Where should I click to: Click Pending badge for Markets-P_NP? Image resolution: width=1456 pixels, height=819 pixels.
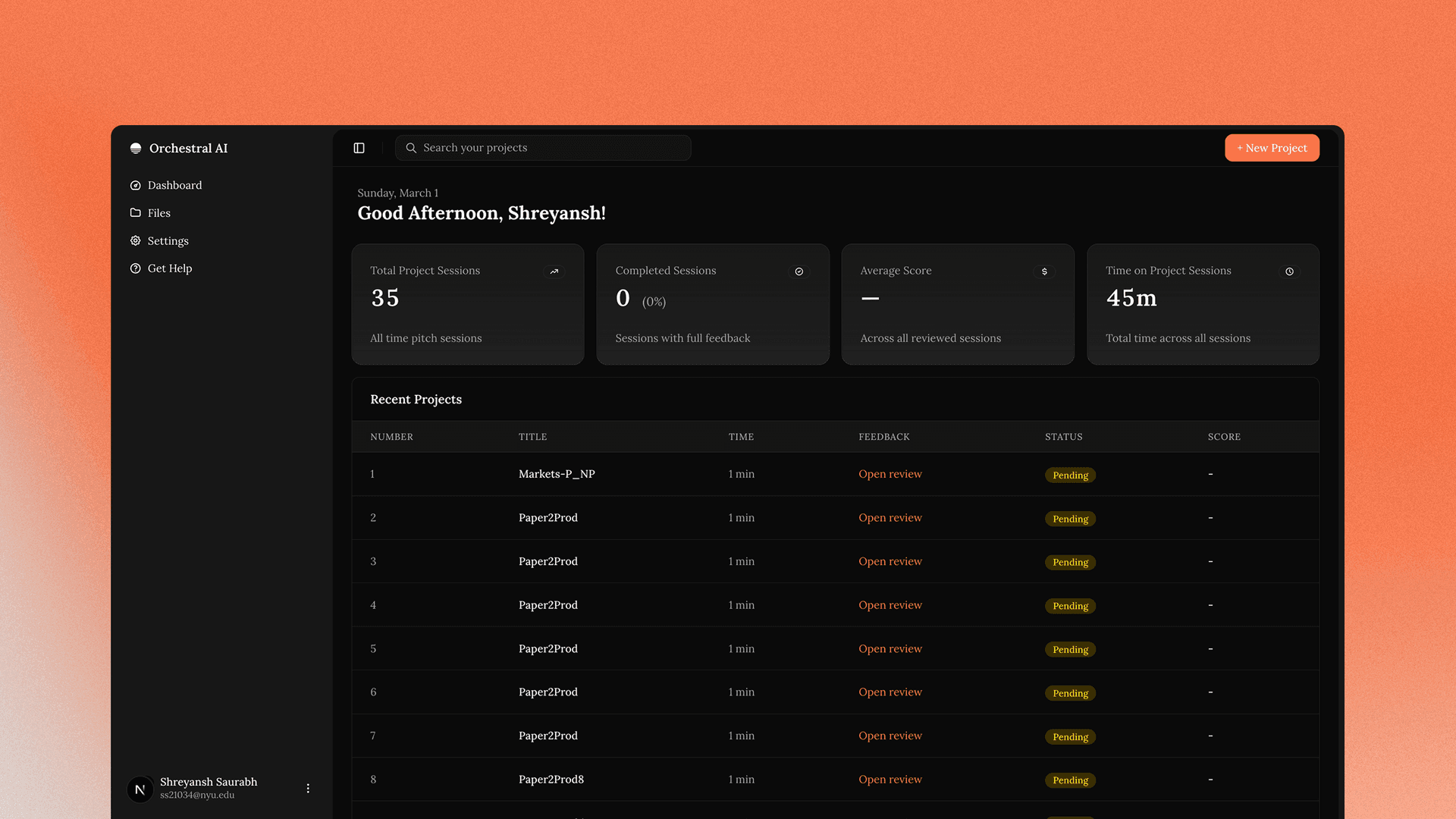[x=1070, y=475]
